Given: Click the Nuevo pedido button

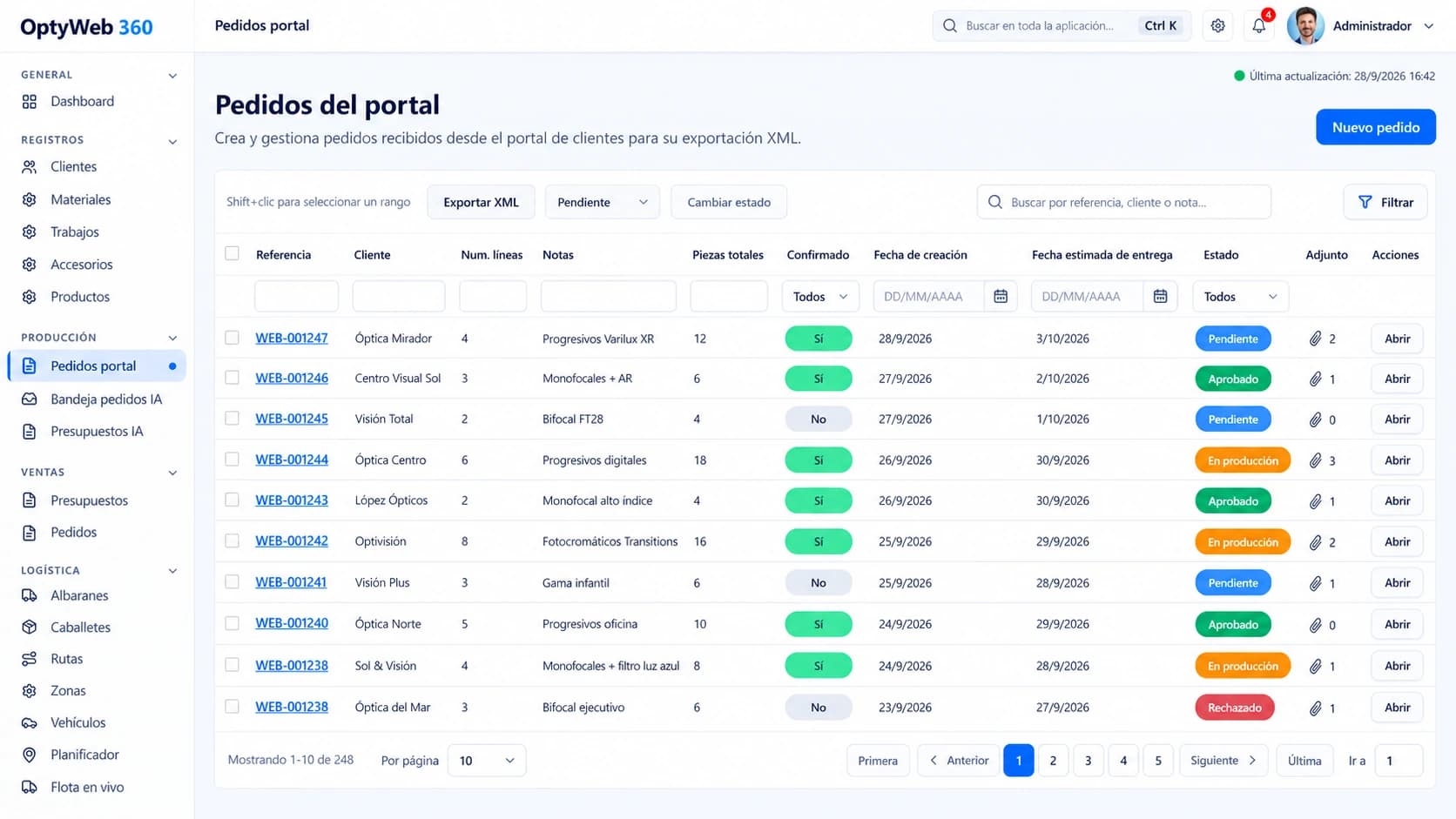Looking at the screenshot, I should [1375, 128].
